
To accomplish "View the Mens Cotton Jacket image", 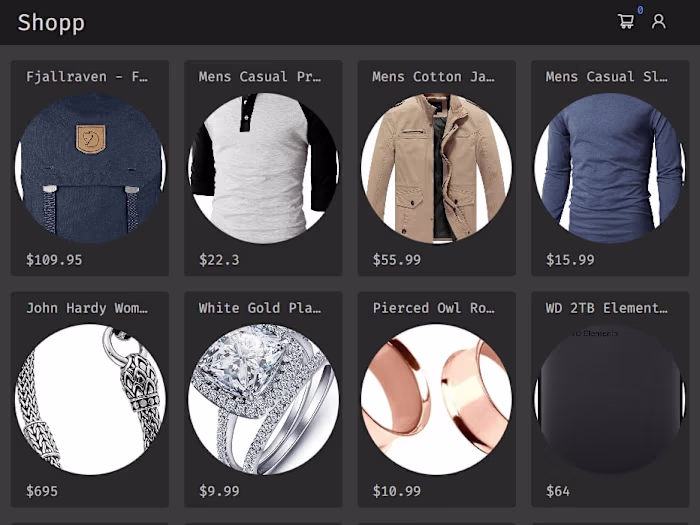I will point(437,168).
